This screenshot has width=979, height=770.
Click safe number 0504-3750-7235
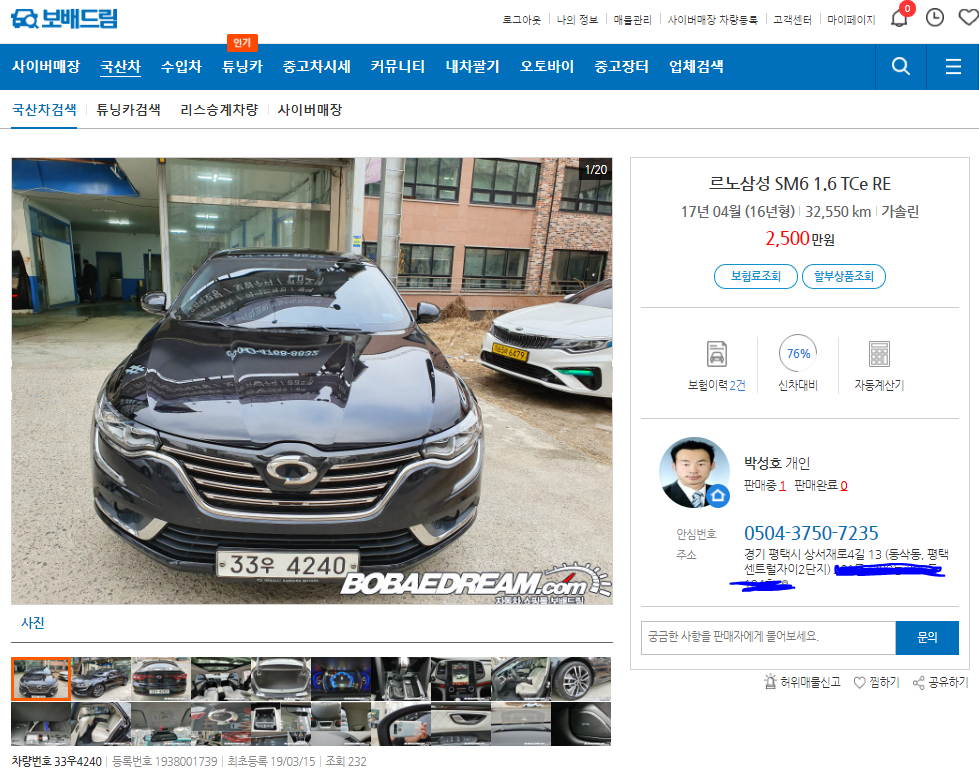click(811, 533)
